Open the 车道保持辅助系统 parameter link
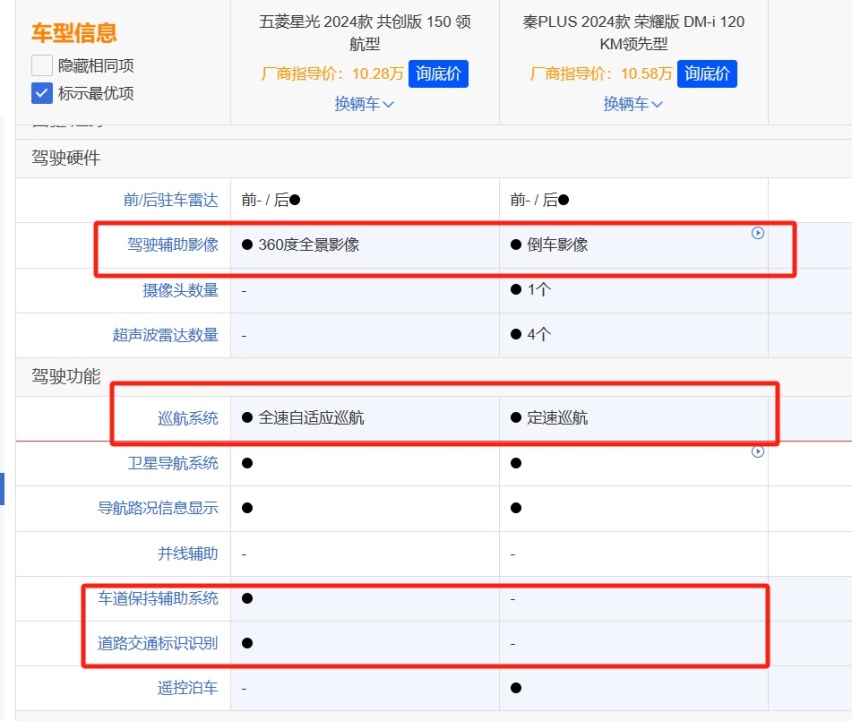This screenshot has height=721, width=852. pyautogui.click(x=158, y=599)
